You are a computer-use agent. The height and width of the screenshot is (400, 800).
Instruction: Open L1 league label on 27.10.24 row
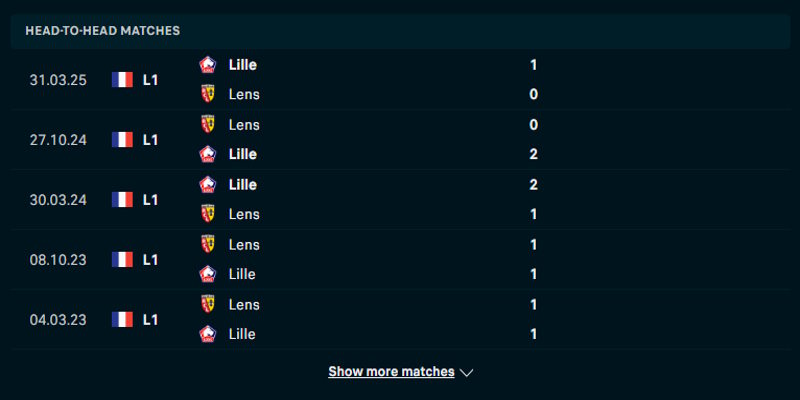(151, 139)
